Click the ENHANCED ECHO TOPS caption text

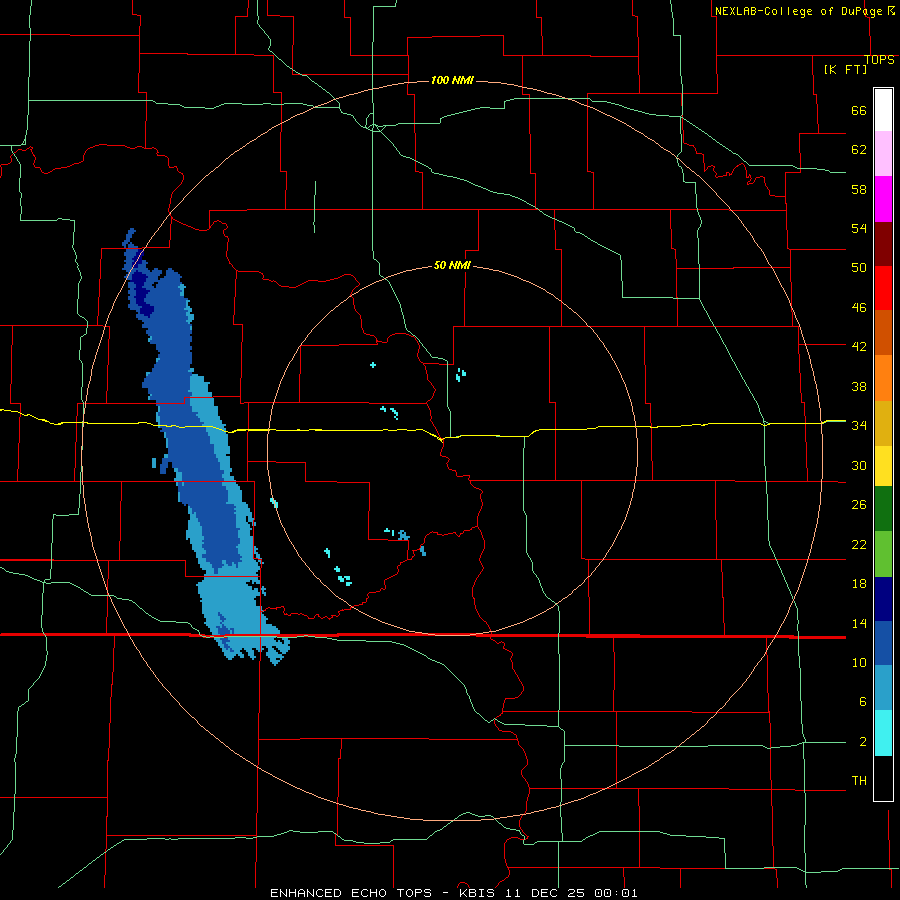pos(351,893)
